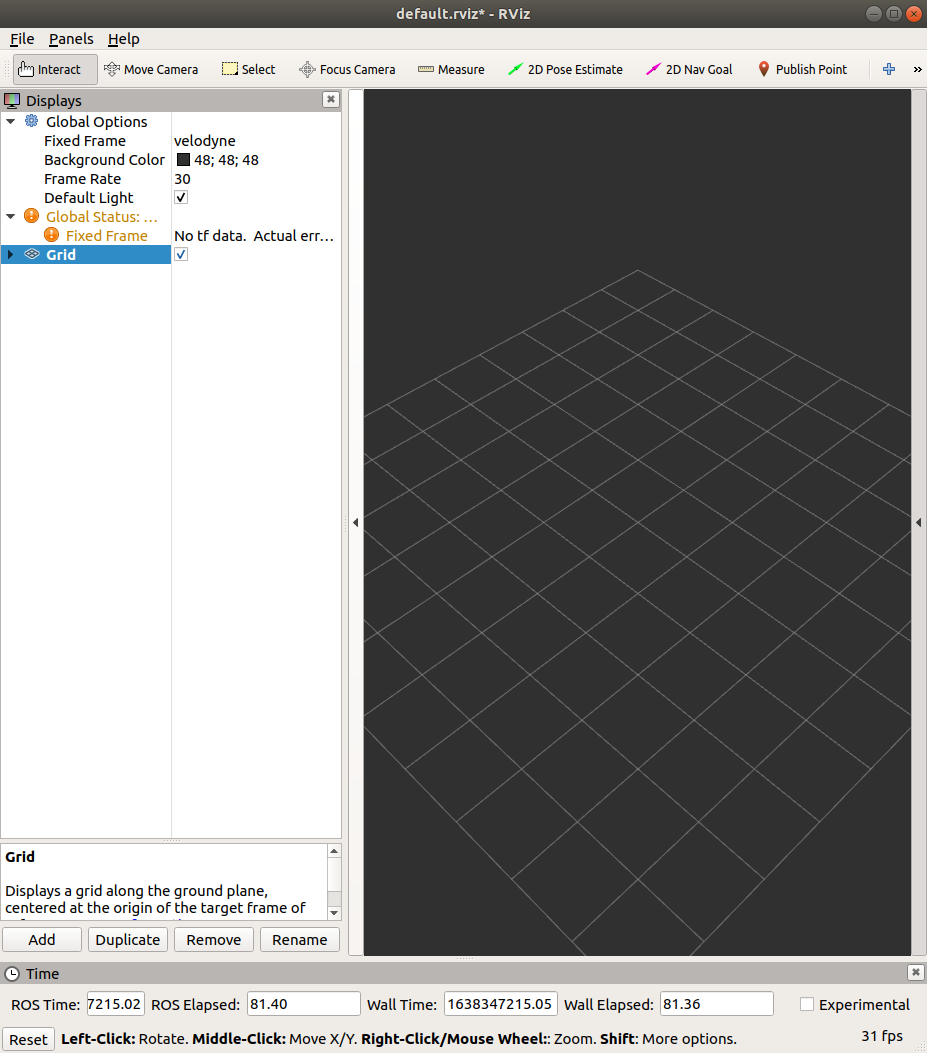Image resolution: width=927 pixels, height=1053 pixels.
Task: Click the Global Status warning icon
Action: pyautogui.click(x=32, y=216)
